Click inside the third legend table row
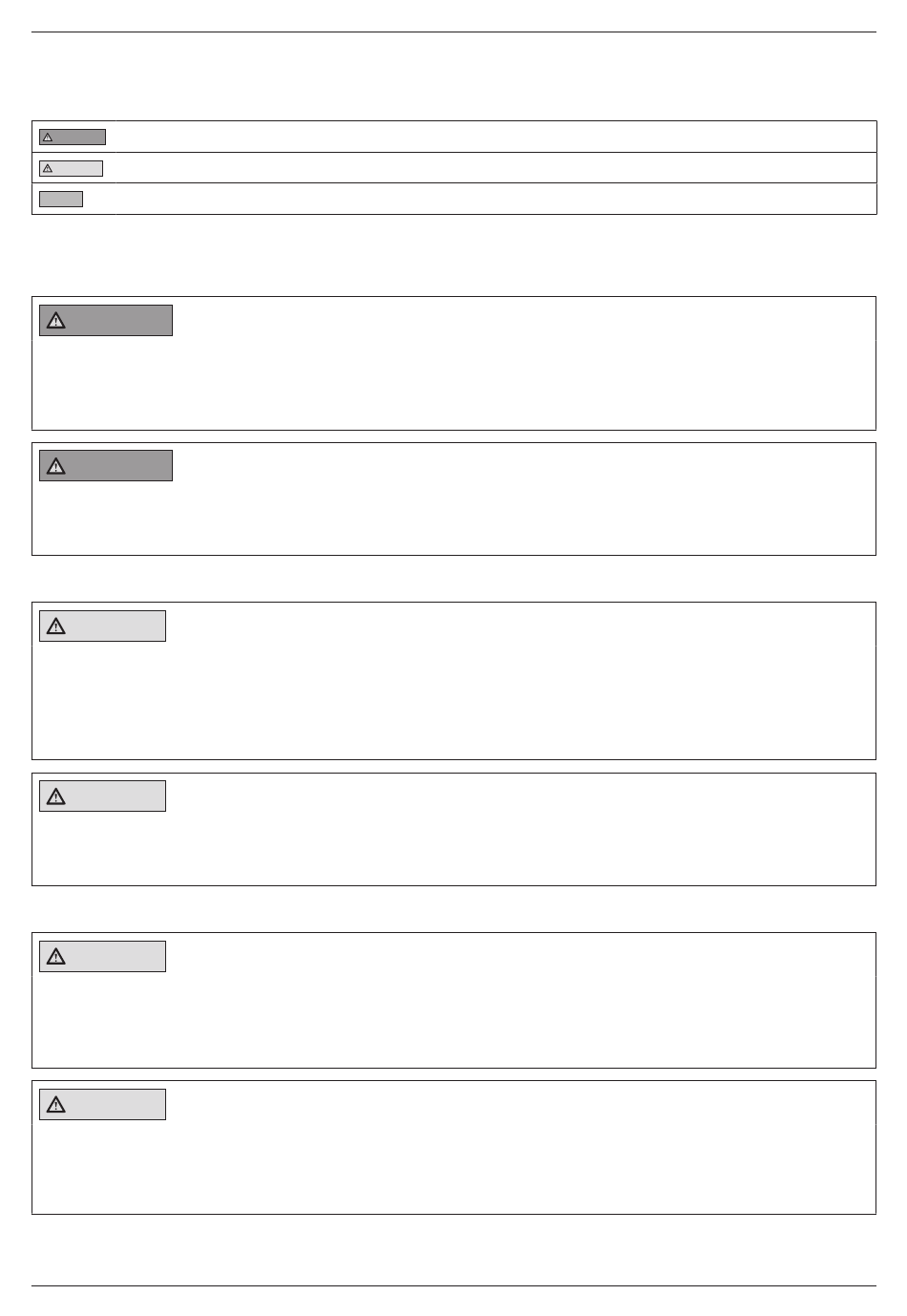 coord(453,199)
